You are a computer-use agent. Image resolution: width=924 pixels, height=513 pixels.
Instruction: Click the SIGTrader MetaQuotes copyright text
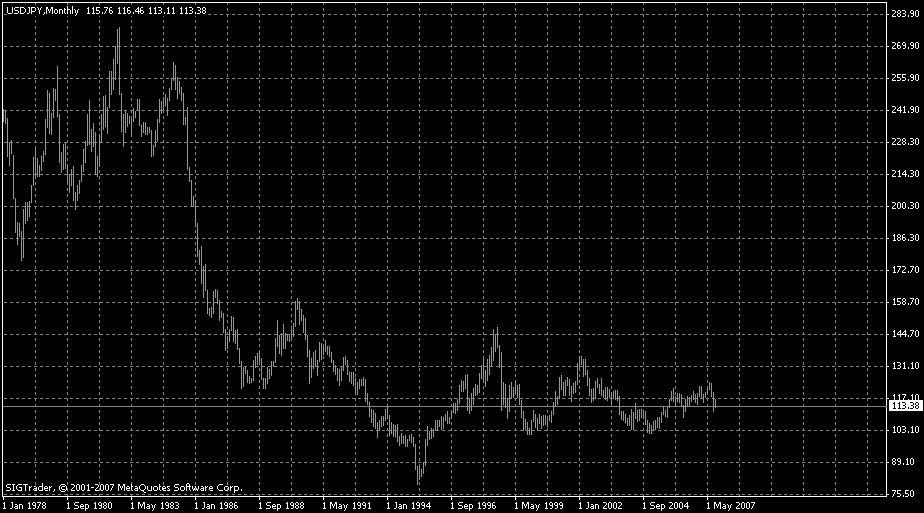click(x=124, y=488)
